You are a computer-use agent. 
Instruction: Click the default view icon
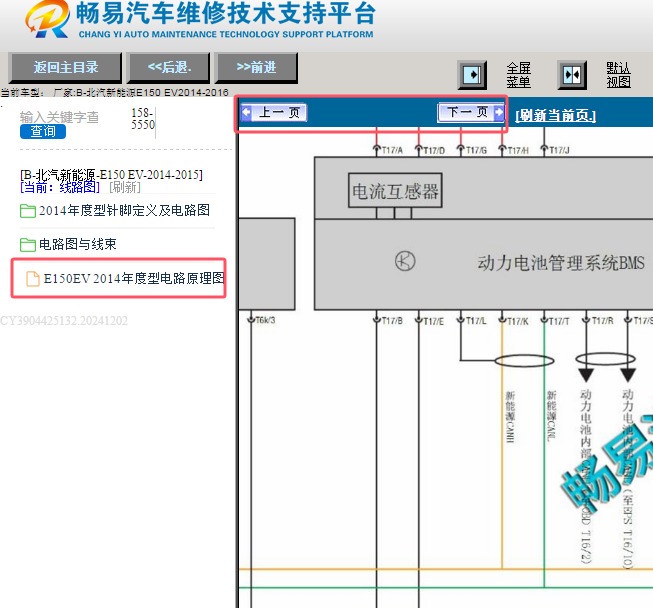pos(572,75)
